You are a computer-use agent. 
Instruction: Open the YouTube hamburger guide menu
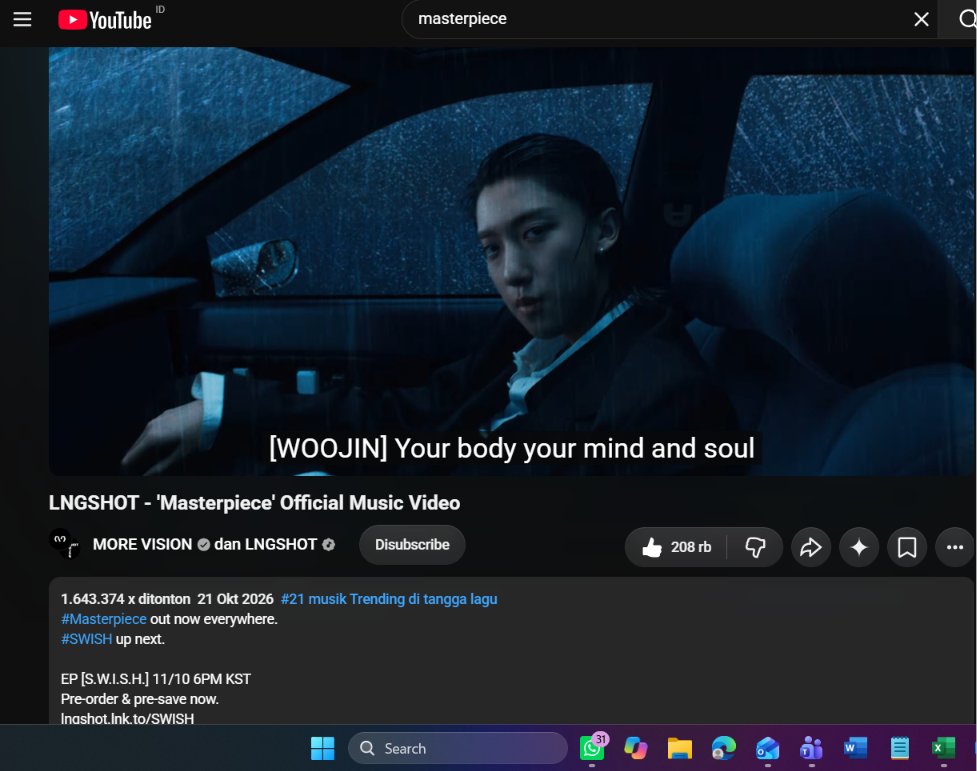22,19
